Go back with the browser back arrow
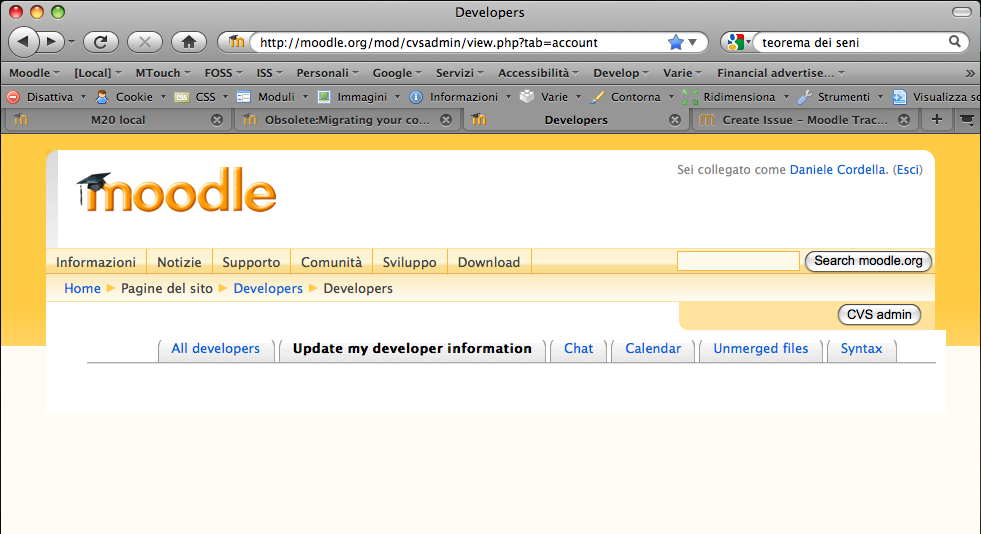Screen dimensions: 981x534 click(x=24, y=43)
